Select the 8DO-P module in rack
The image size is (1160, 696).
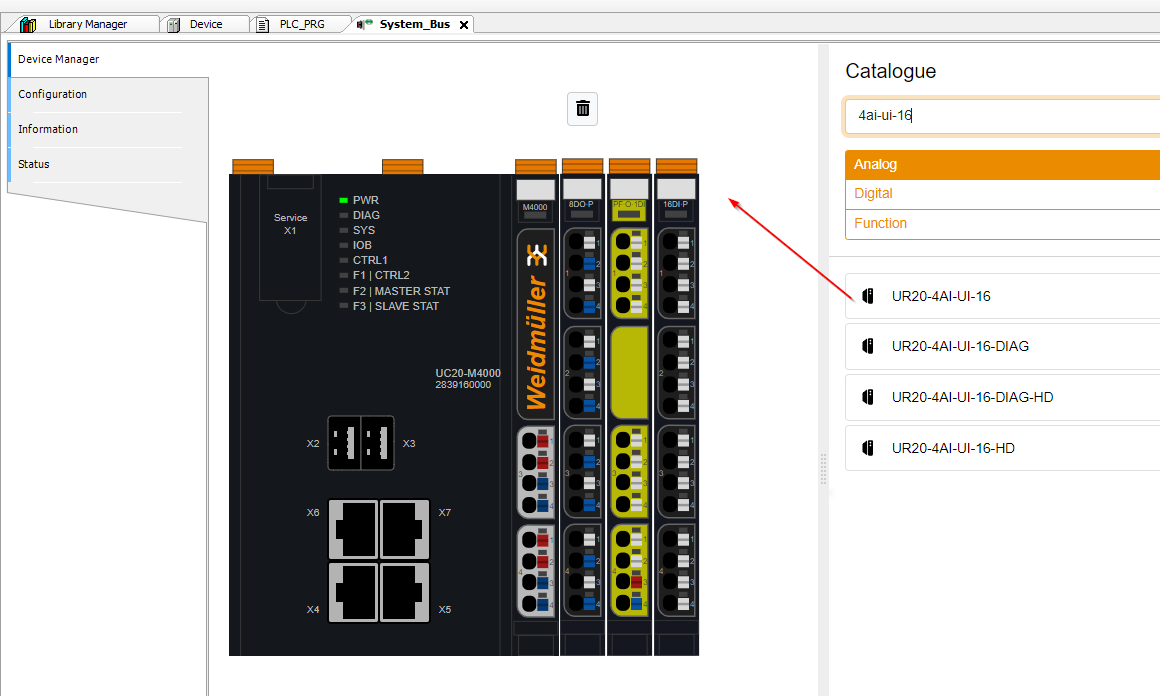click(x=582, y=407)
